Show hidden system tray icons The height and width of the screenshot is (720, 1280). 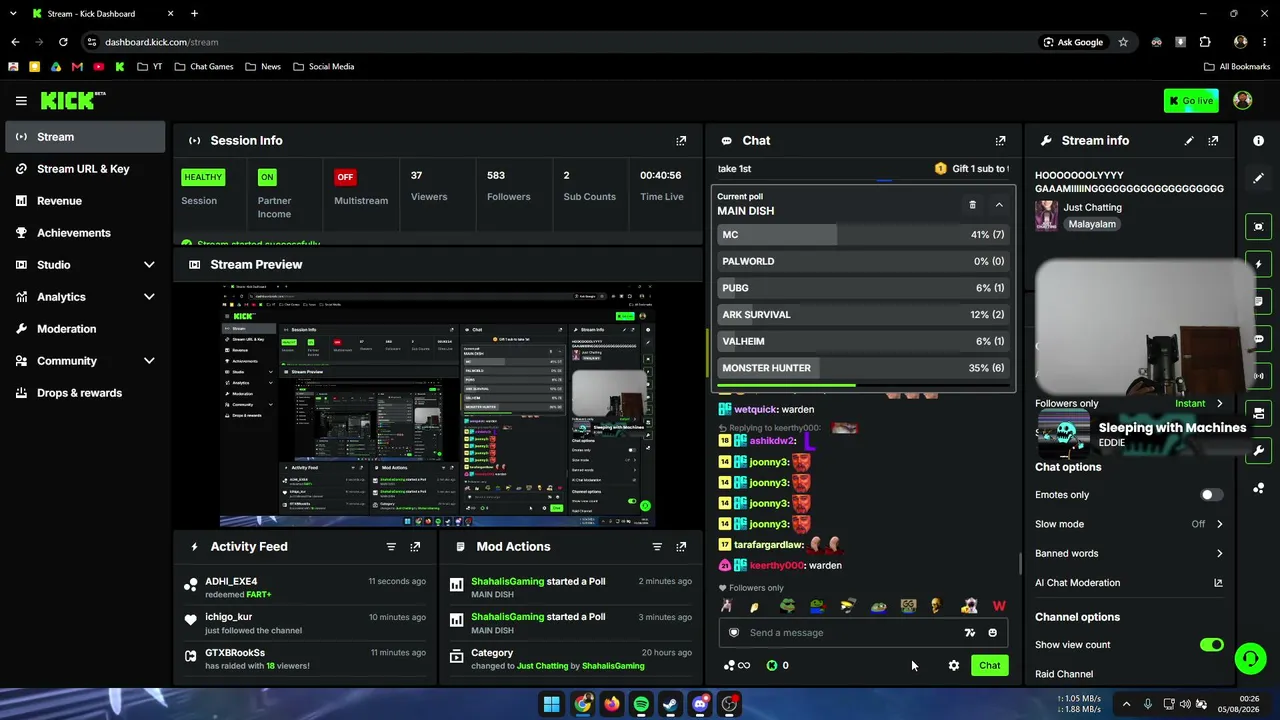pos(1126,704)
